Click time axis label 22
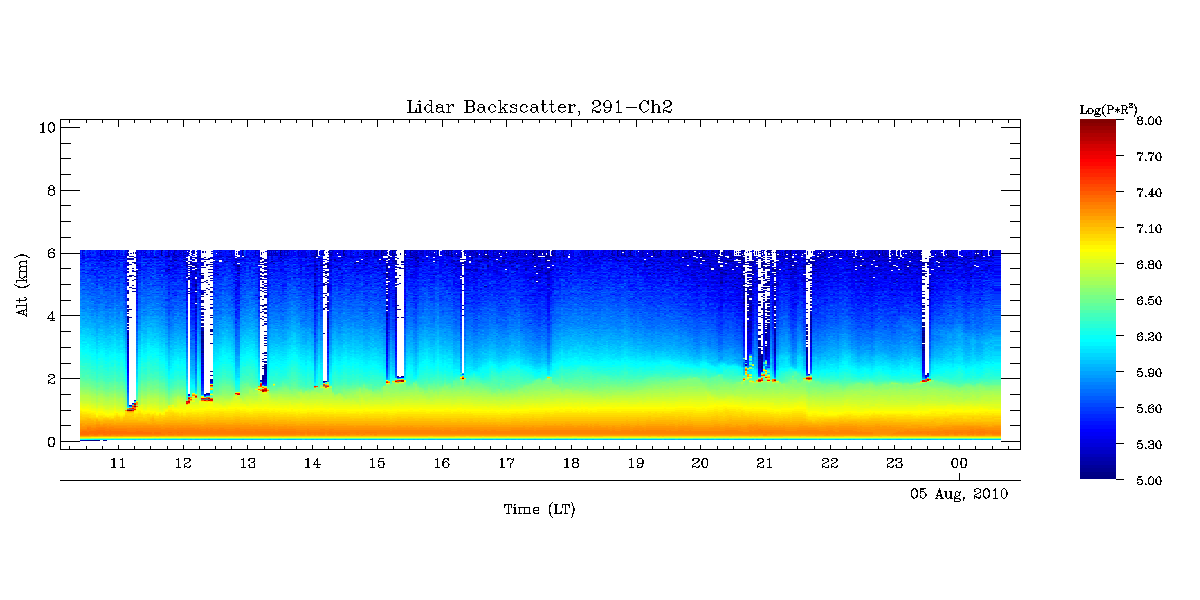Image resolution: width=1200 pixels, height=600 pixels. point(830,464)
